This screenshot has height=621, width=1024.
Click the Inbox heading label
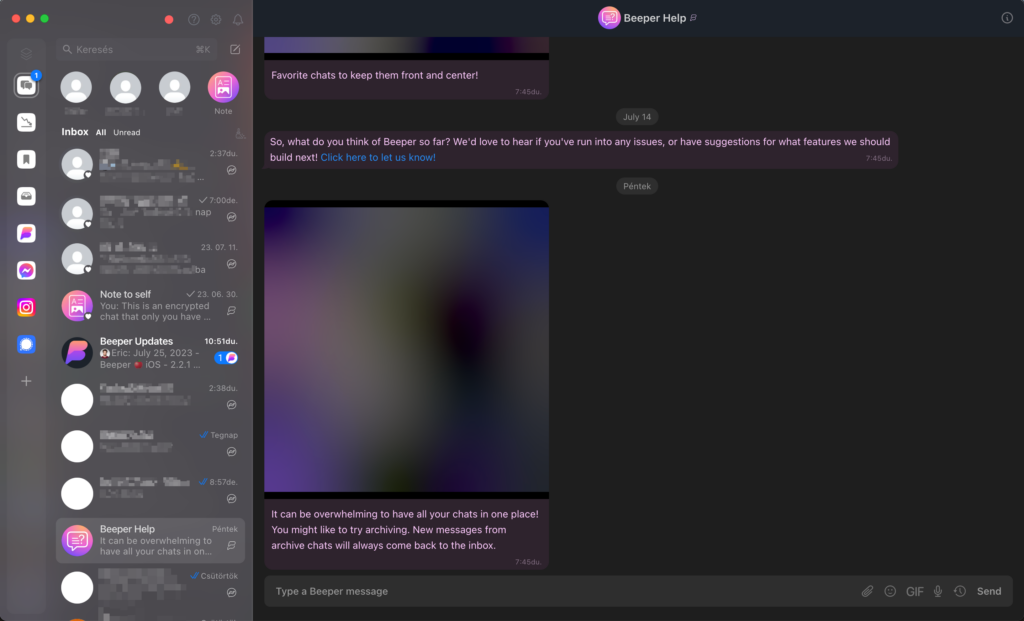point(75,132)
